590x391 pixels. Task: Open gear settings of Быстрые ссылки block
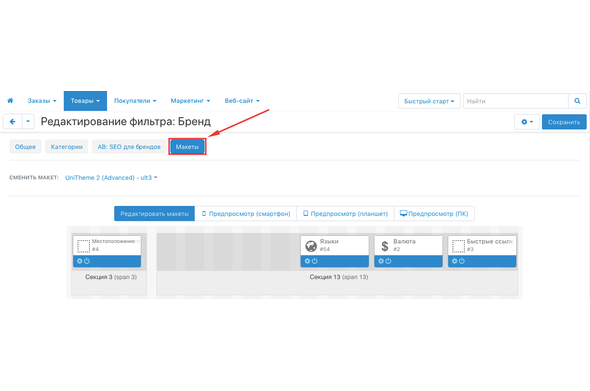(455, 261)
